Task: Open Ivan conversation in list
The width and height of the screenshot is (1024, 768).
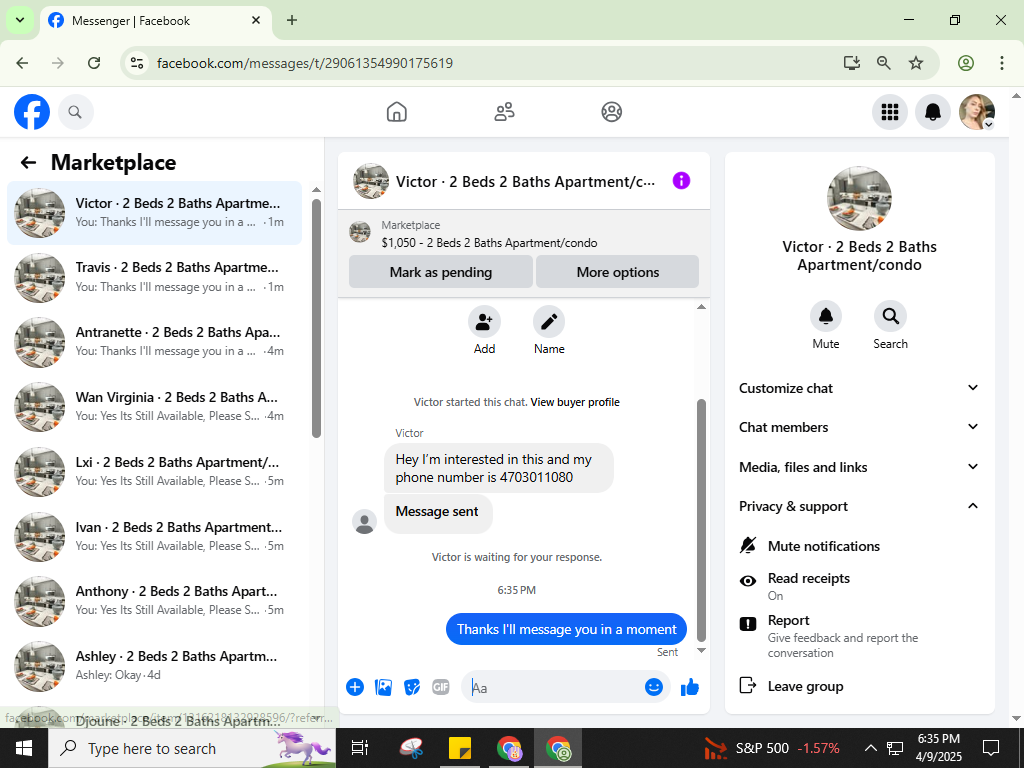Action: 154,536
